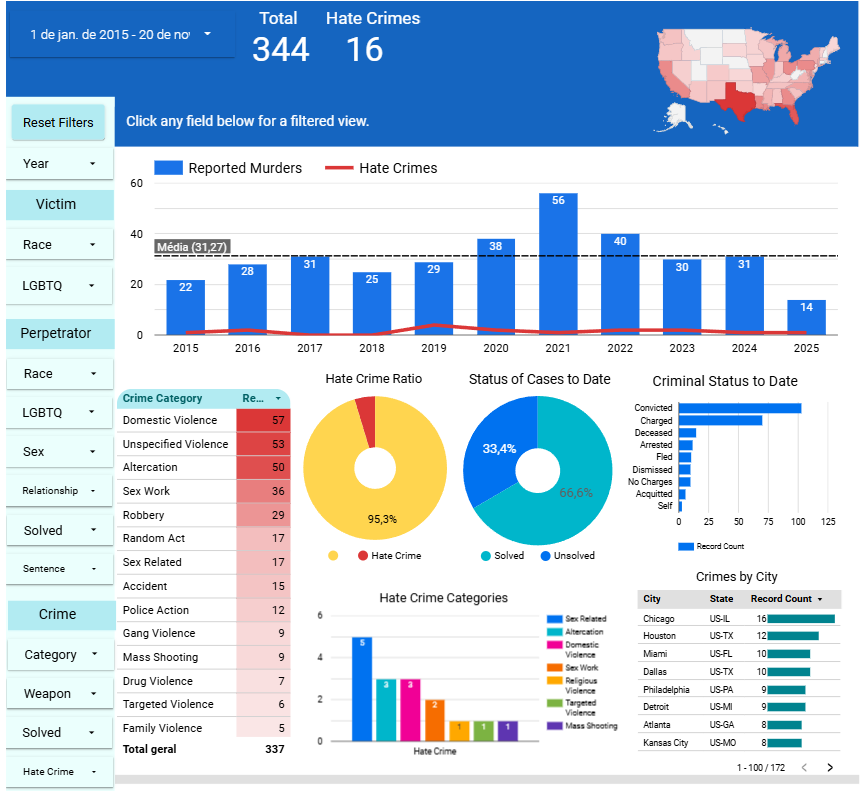Click the 2020 bar showing 38
The height and width of the screenshot is (791, 867).
495,286
